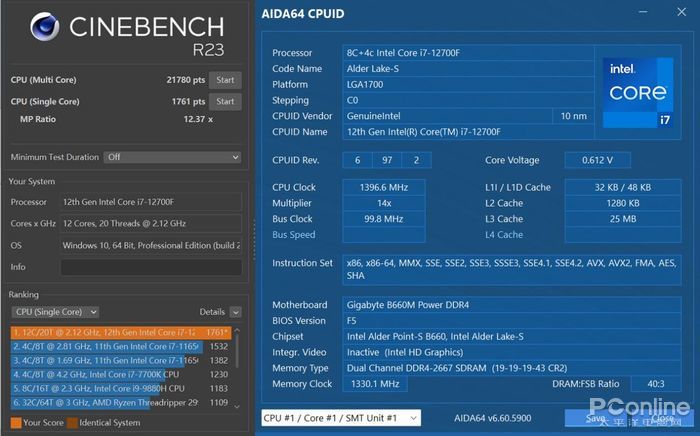Click the Cinebench logo sphere icon
The height and width of the screenshot is (436, 700).
click(45, 26)
